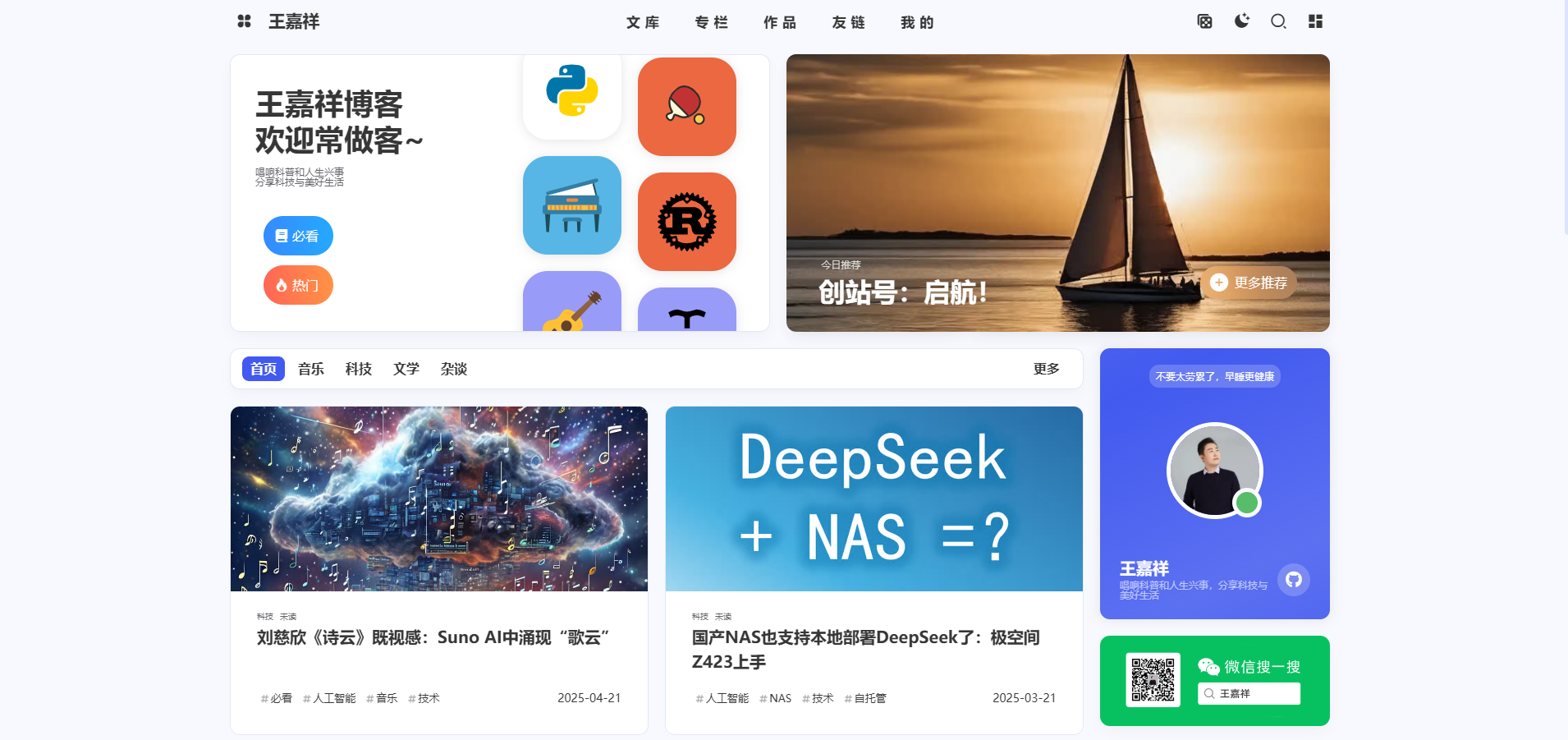This screenshot has height=740, width=1568.
Task: Open the random article dice icon
Action: click(x=1204, y=21)
